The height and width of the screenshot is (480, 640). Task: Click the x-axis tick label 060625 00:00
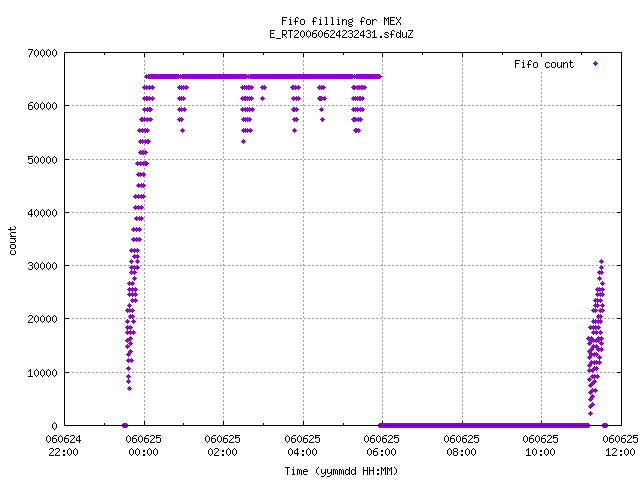143,445
